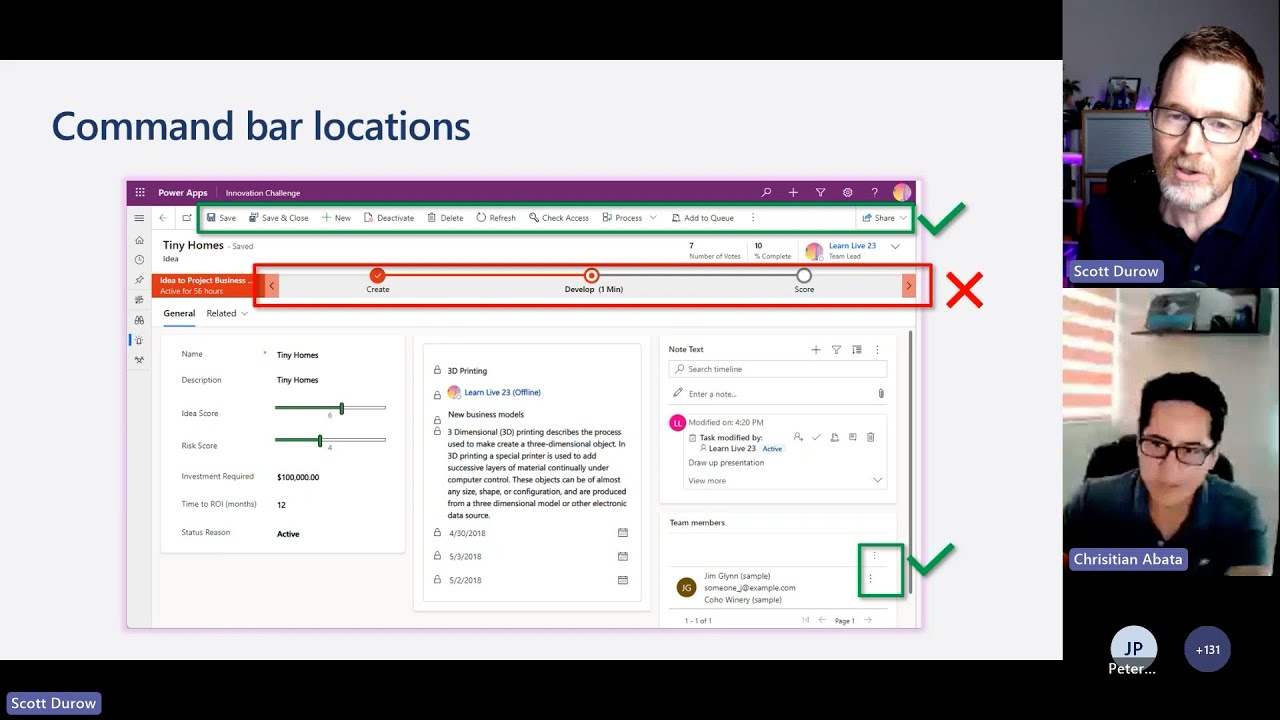Open the advanced find filter icon in header
The image size is (1280, 720).
[820, 192]
